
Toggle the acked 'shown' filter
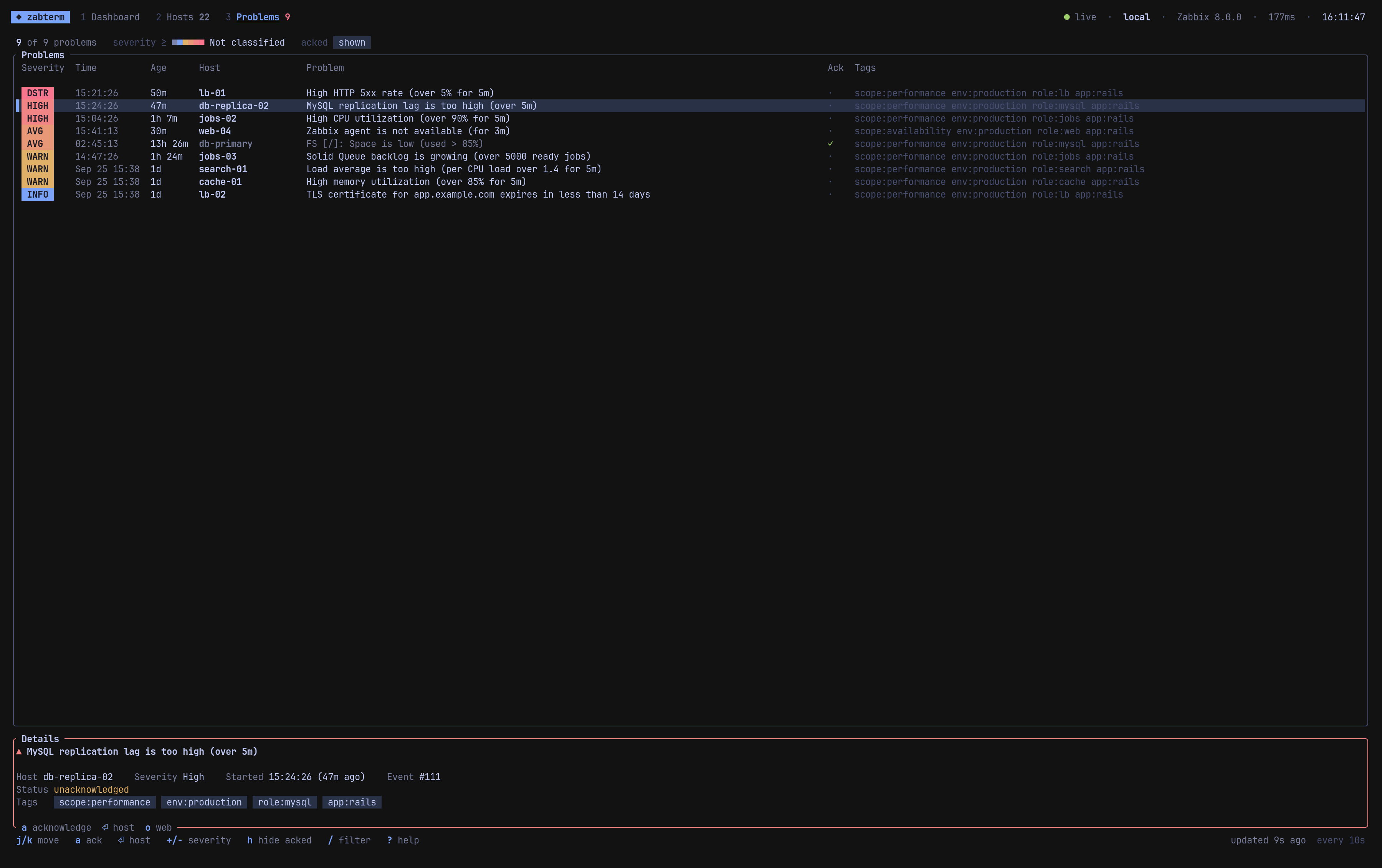click(x=352, y=43)
